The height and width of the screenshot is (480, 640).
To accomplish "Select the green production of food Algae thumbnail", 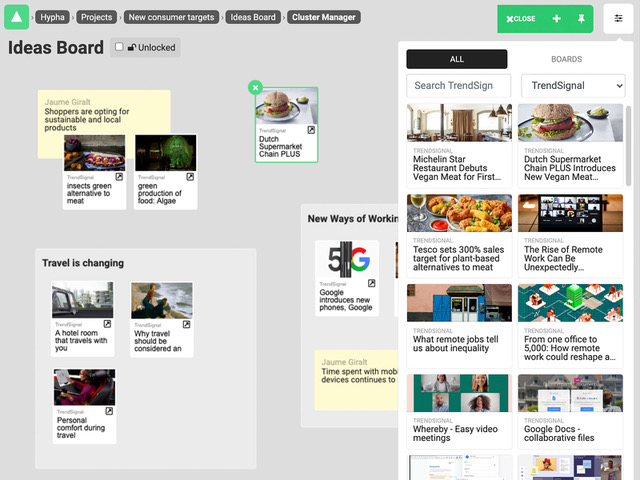I will 166,153.
